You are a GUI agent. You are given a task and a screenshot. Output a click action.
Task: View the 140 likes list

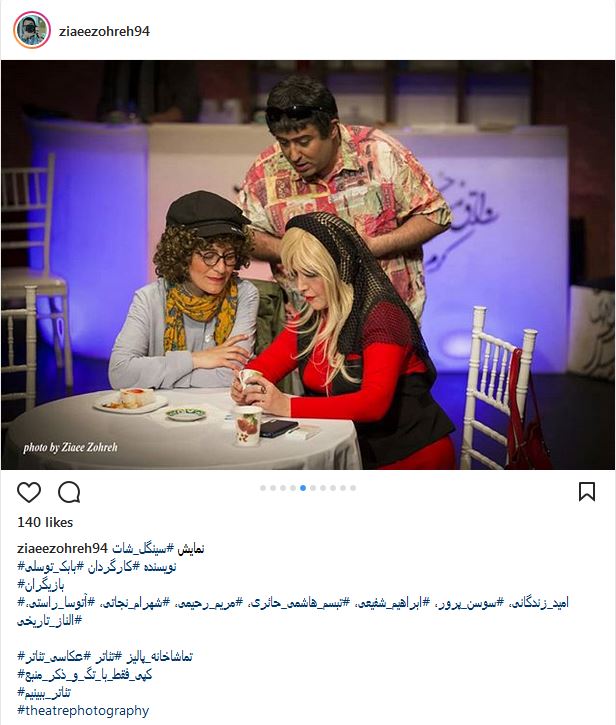[x=45, y=522]
